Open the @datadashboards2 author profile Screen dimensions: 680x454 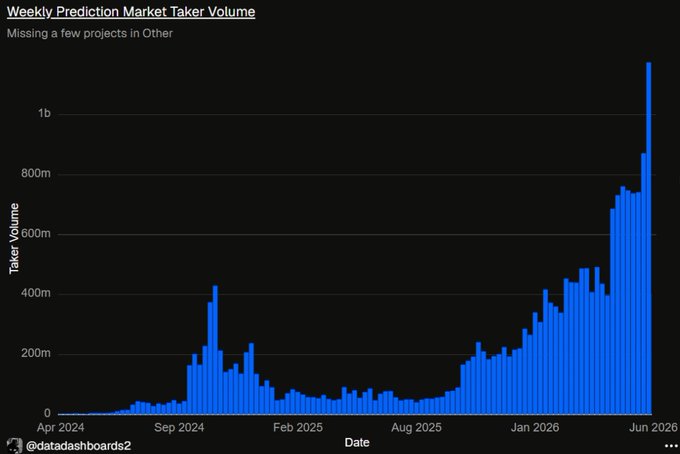(78, 446)
